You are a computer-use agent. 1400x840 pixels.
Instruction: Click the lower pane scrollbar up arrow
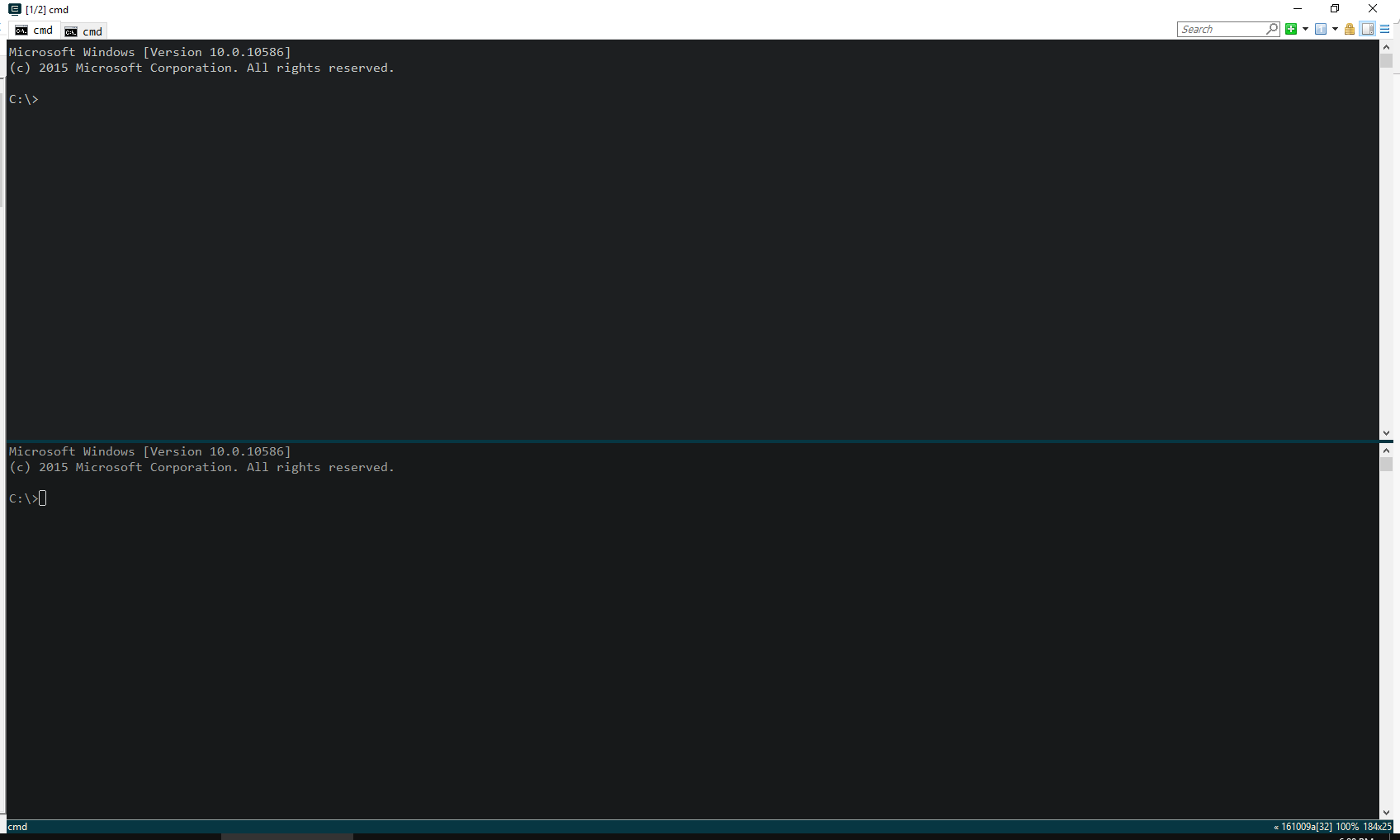[1386, 451]
